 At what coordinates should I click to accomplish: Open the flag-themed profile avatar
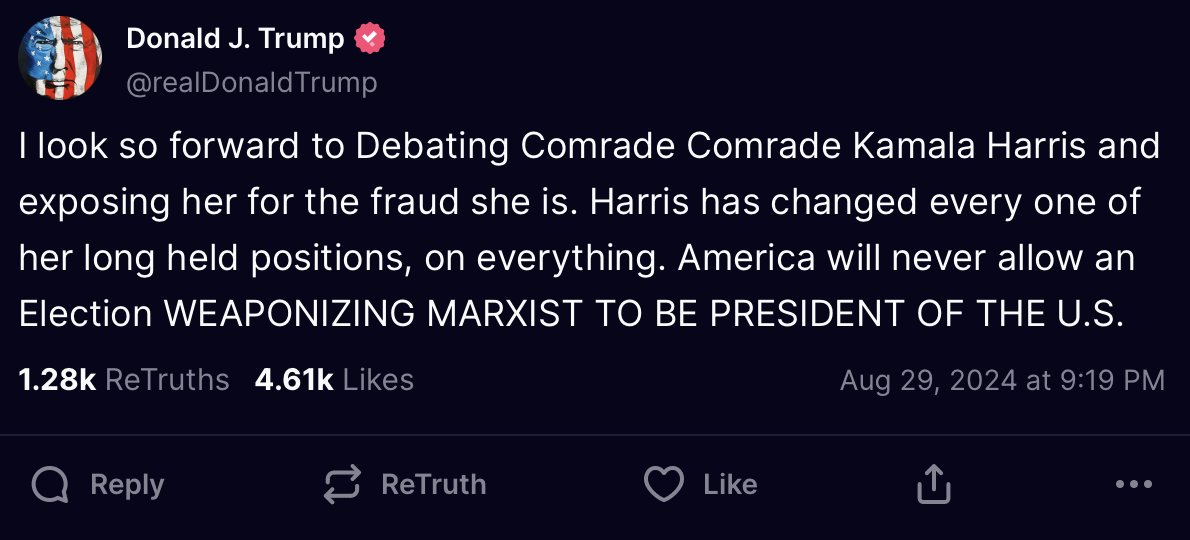[x=61, y=60]
